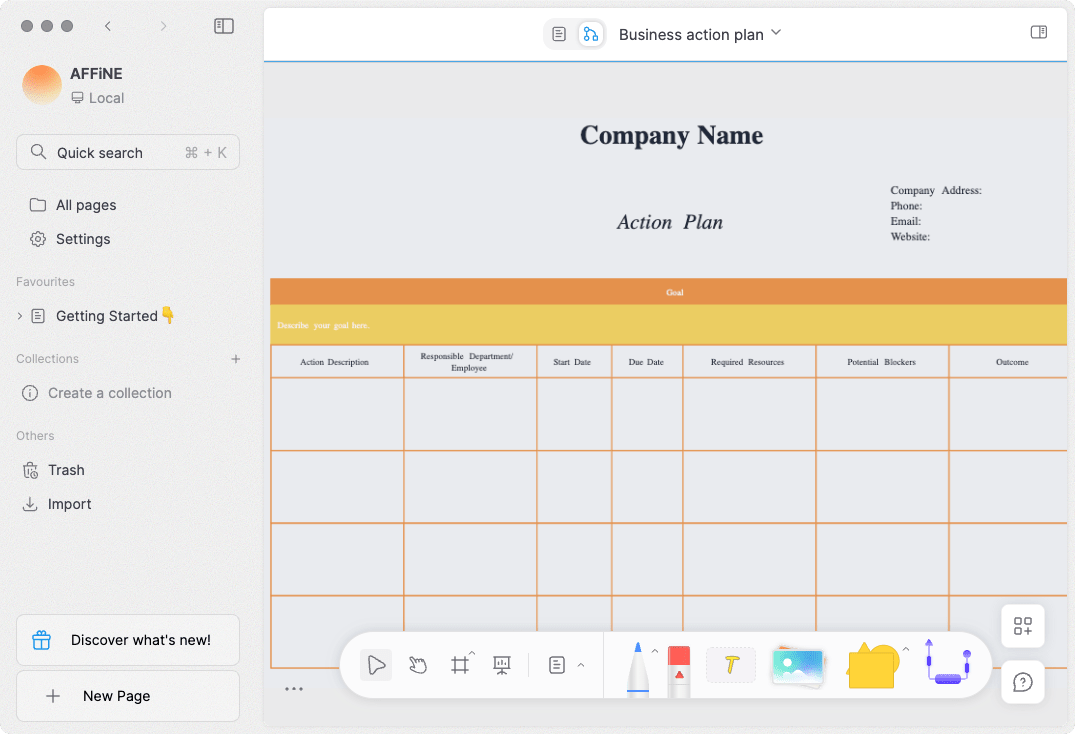Collapse the left navigation sidebar
This screenshot has width=1075, height=734.
[x=224, y=26]
